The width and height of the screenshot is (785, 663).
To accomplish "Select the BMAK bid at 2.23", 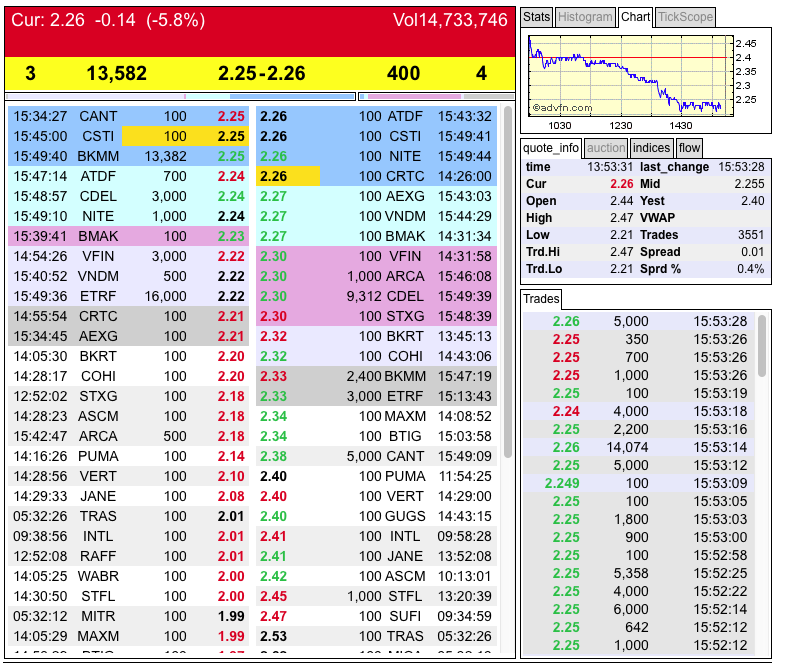I will click(x=129, y=236).
